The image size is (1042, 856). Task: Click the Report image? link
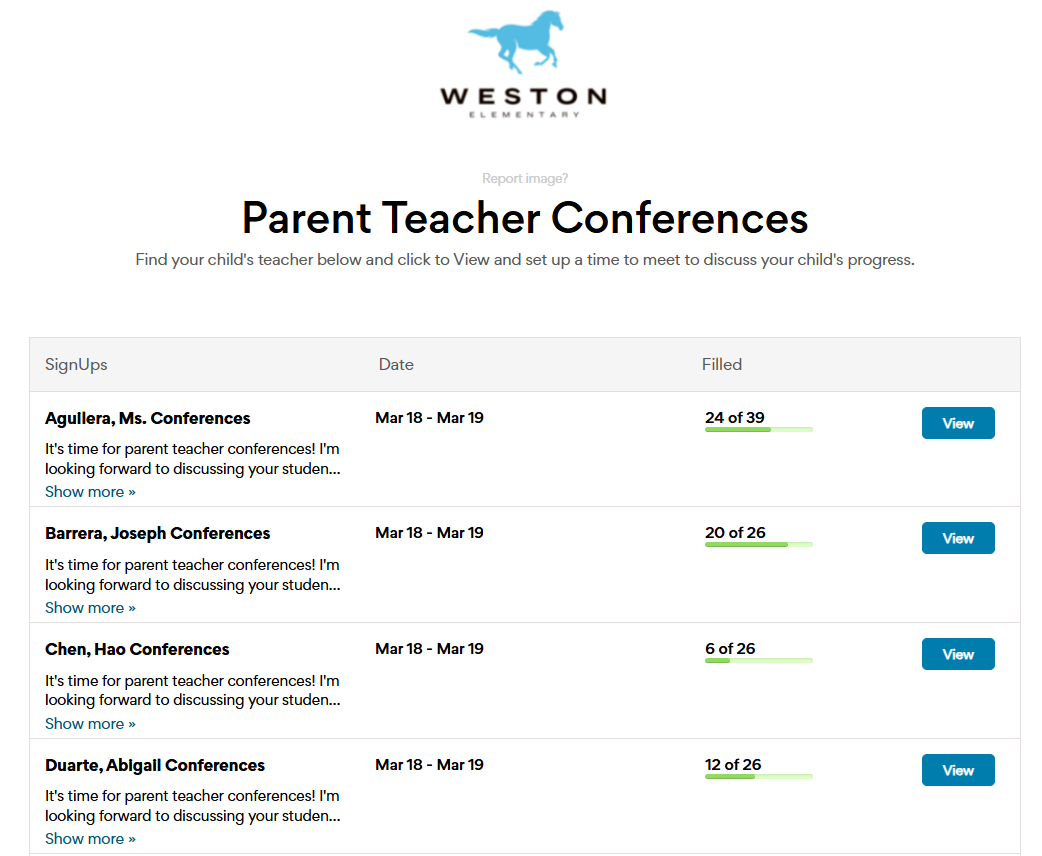point(524,178)
